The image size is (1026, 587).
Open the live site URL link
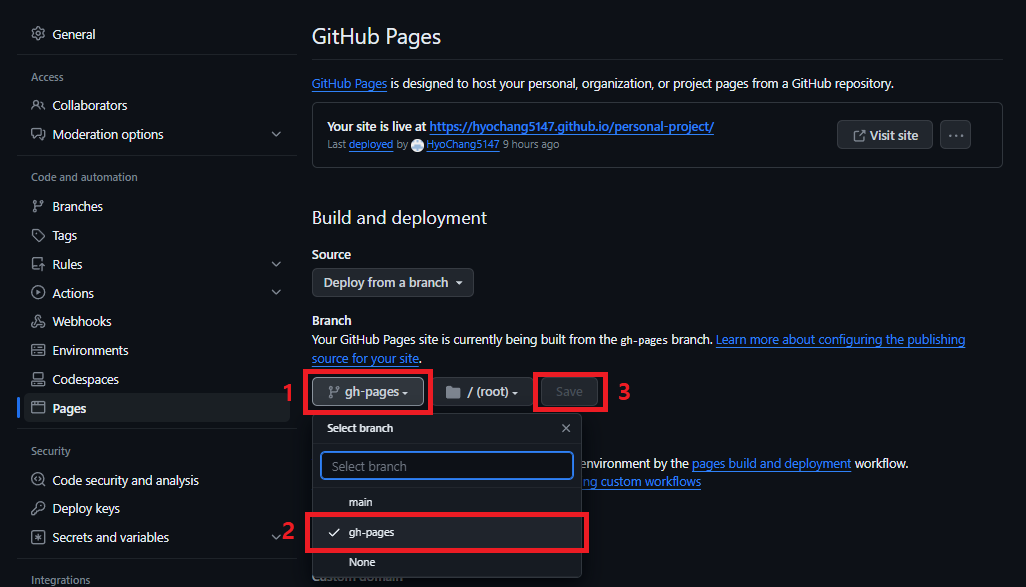(x=571, y=126)
